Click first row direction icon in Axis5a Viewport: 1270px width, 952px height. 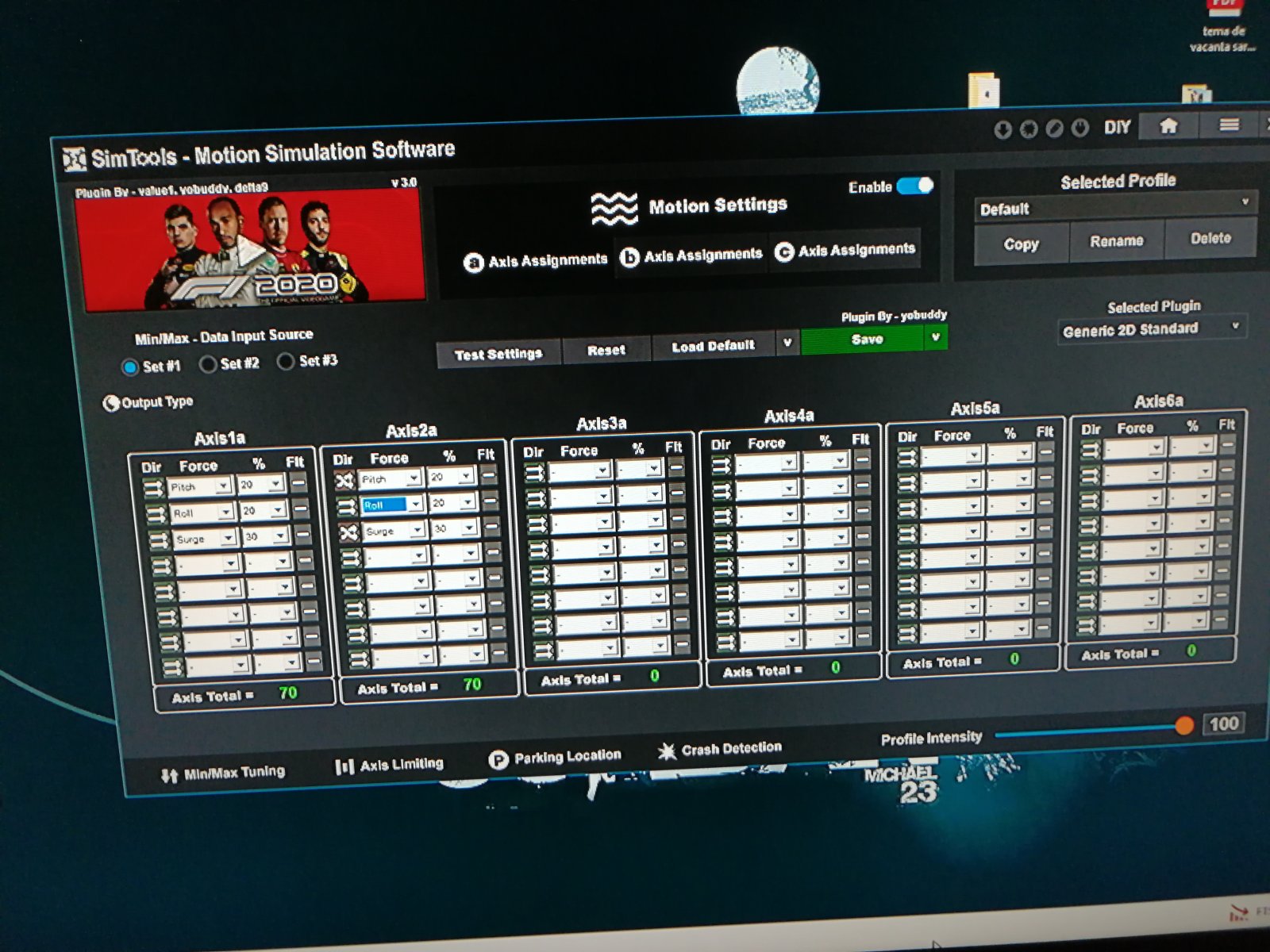[x=907, y=457]
